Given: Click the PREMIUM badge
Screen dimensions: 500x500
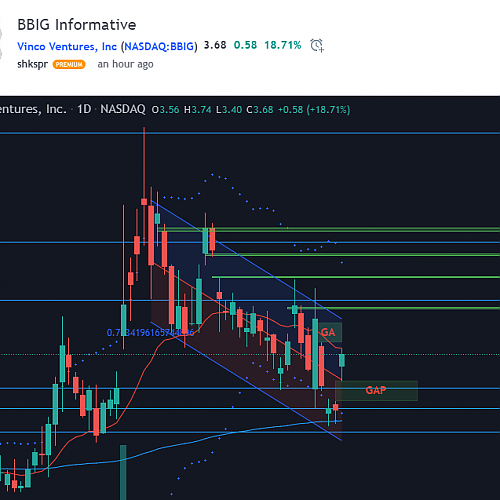Looking at the screenshot, I should click(69, 64).
